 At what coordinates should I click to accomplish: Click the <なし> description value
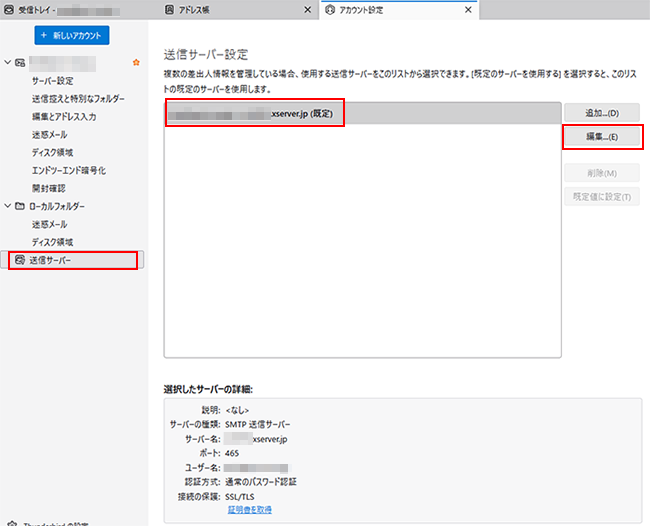[x=237, y=410]
